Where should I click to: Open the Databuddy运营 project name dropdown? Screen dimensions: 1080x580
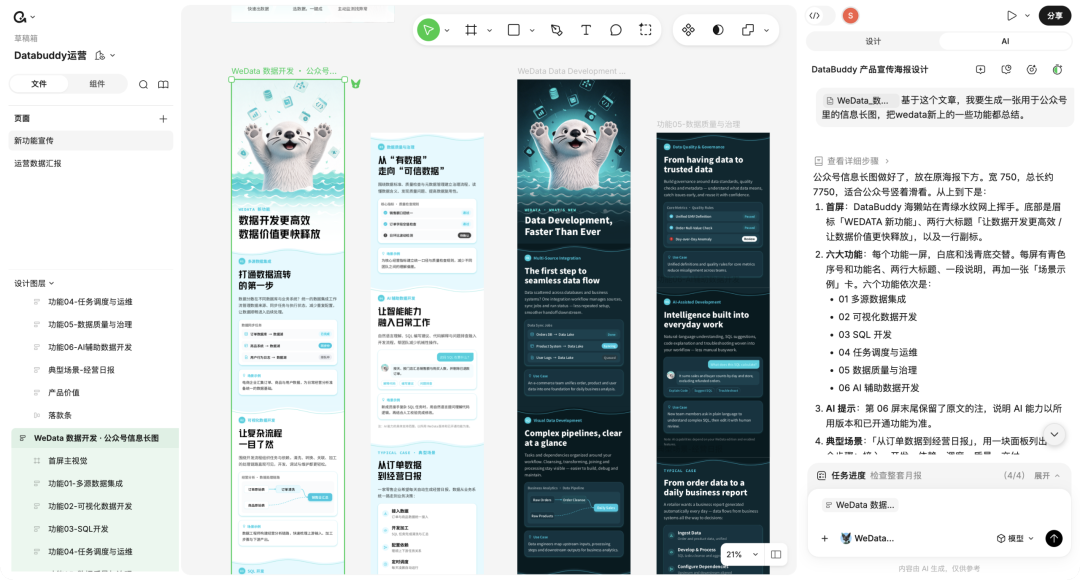click(x=113, y=55)
